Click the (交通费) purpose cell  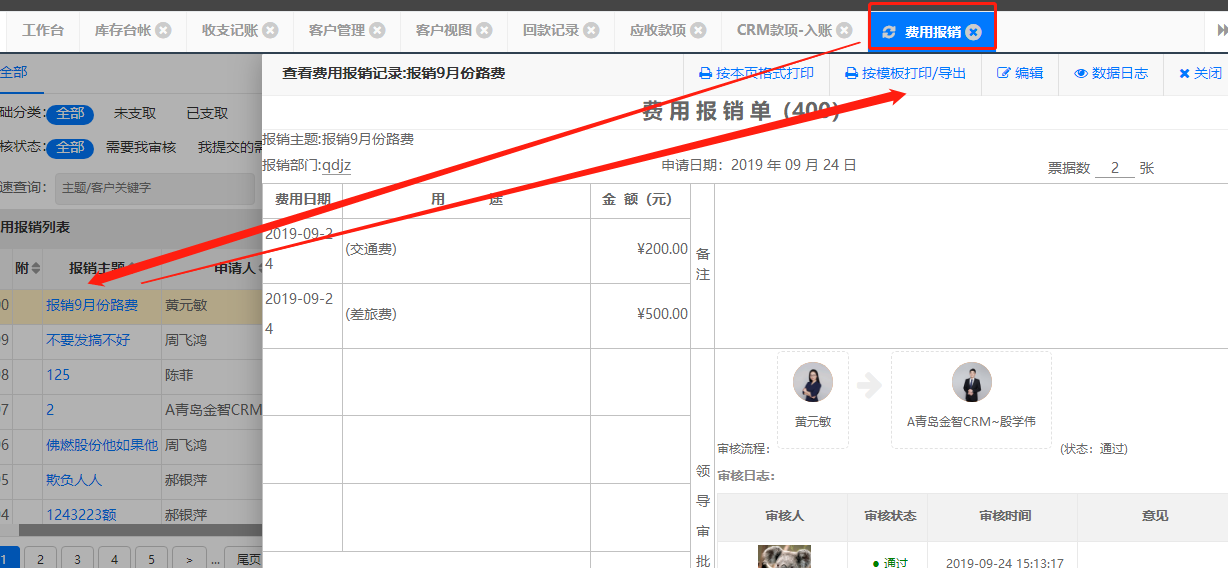click(x=466, y=250)
